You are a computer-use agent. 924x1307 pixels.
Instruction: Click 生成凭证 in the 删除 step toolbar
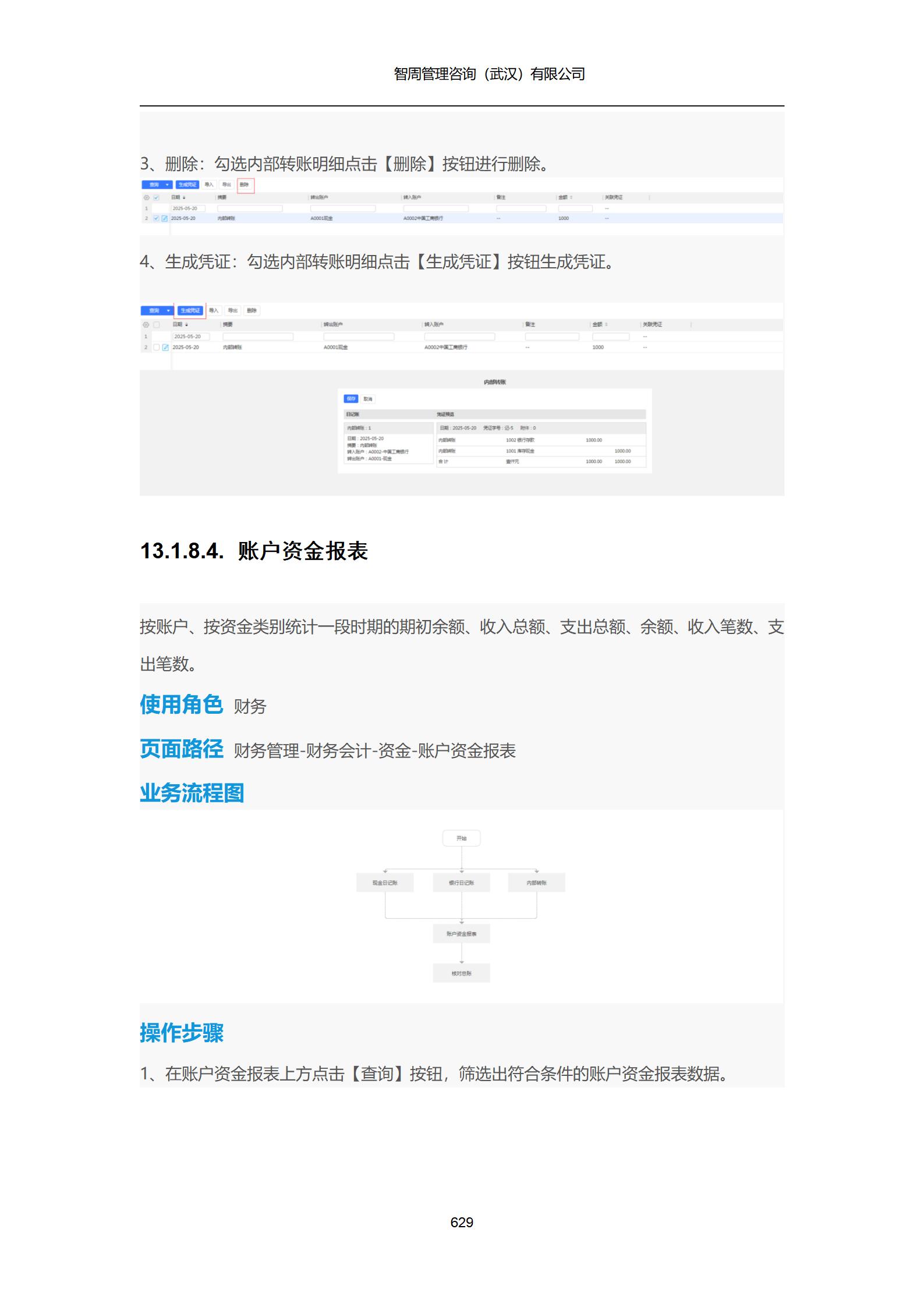pyautogui.click(x=187, y=185)
